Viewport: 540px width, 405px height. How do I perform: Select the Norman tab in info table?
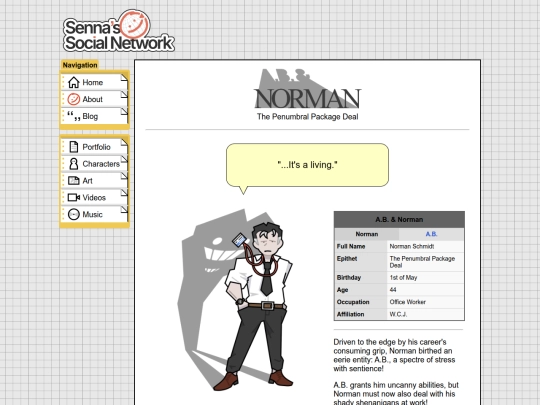click(x=366, y=234)
